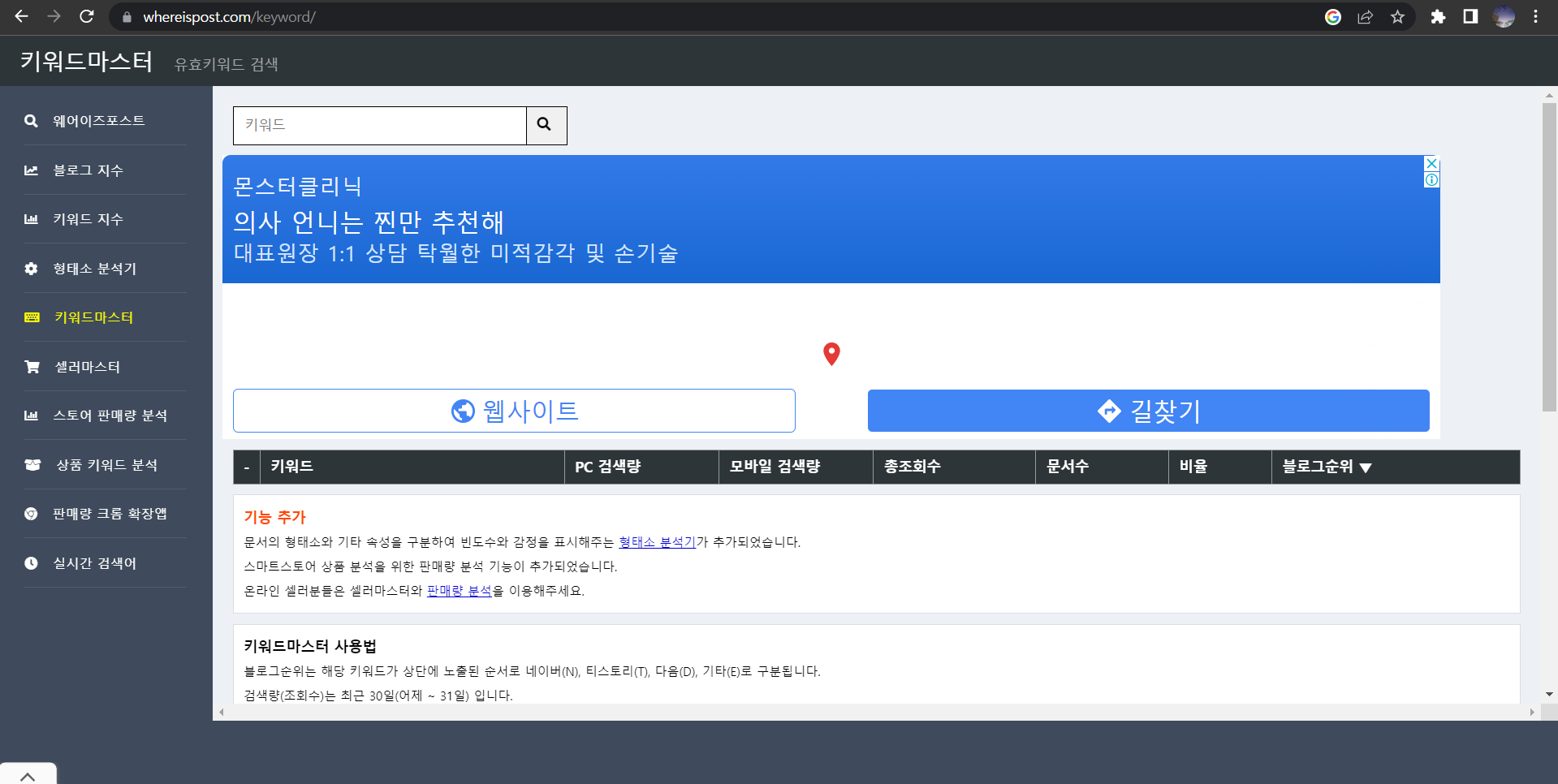Open 블로그 지수 via its chart icon

(x=31, y=170)
